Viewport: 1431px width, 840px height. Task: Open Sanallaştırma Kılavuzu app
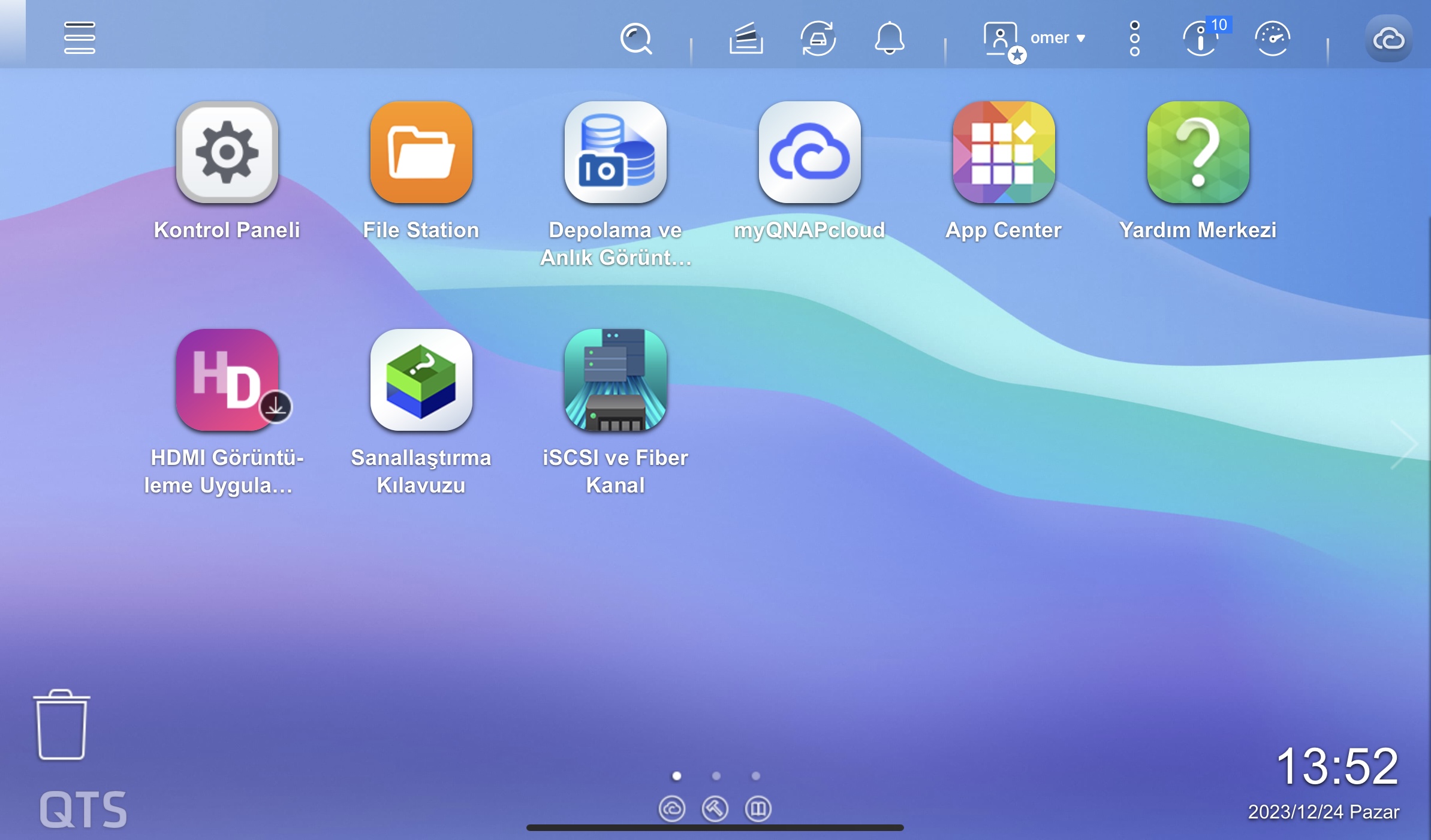click(x=421, y=380)
